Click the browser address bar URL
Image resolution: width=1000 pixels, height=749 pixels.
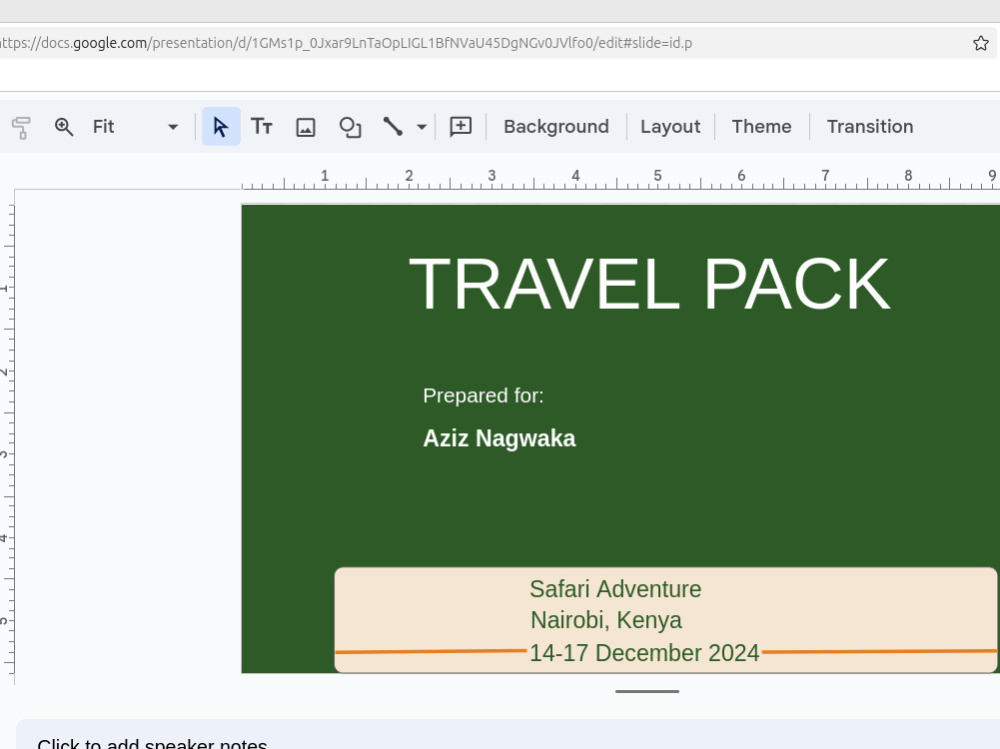pos(346,43)
